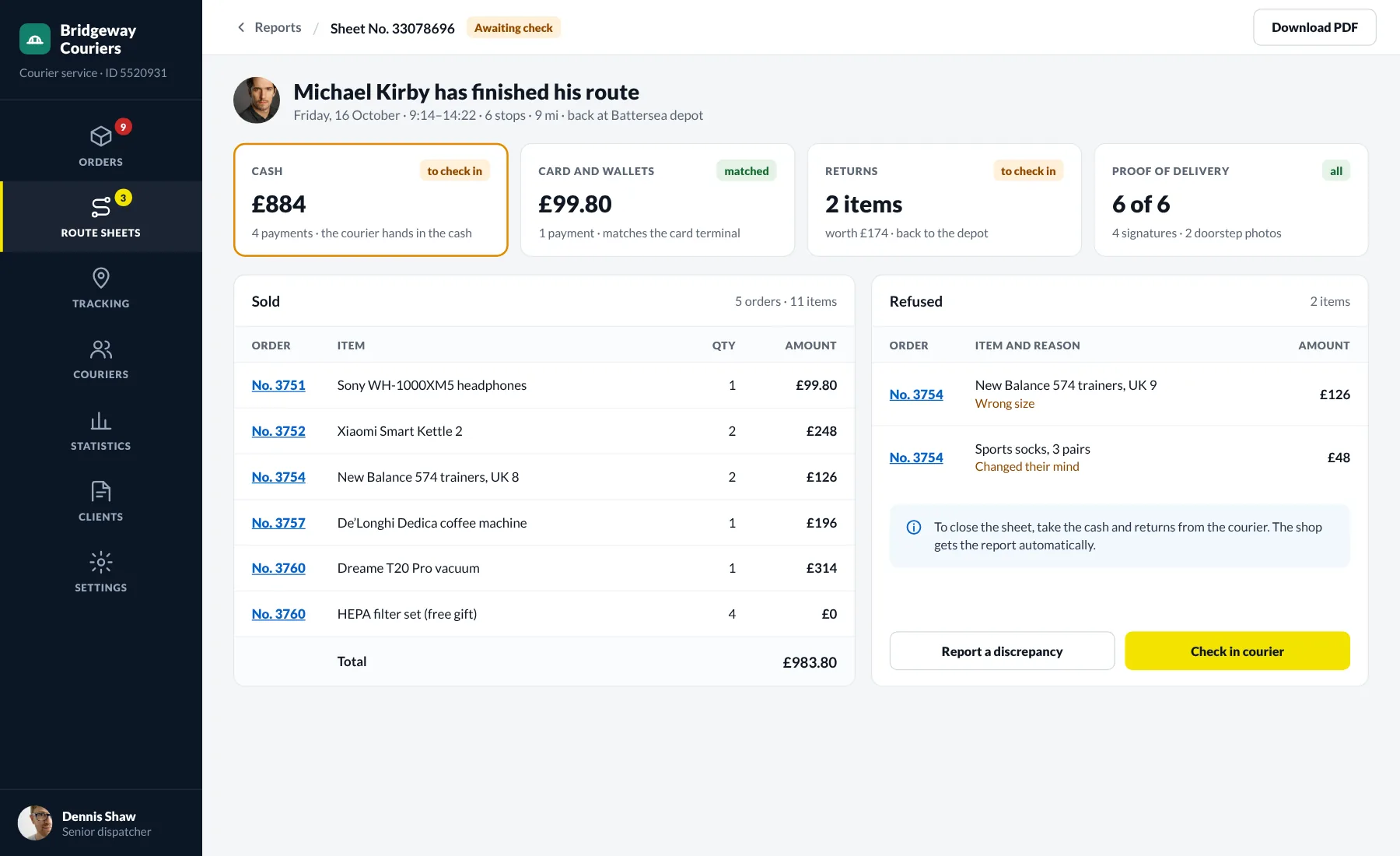1400x856 pixels.
Task: Click the info icon in the close-sheet note
Action: point(914,528)
